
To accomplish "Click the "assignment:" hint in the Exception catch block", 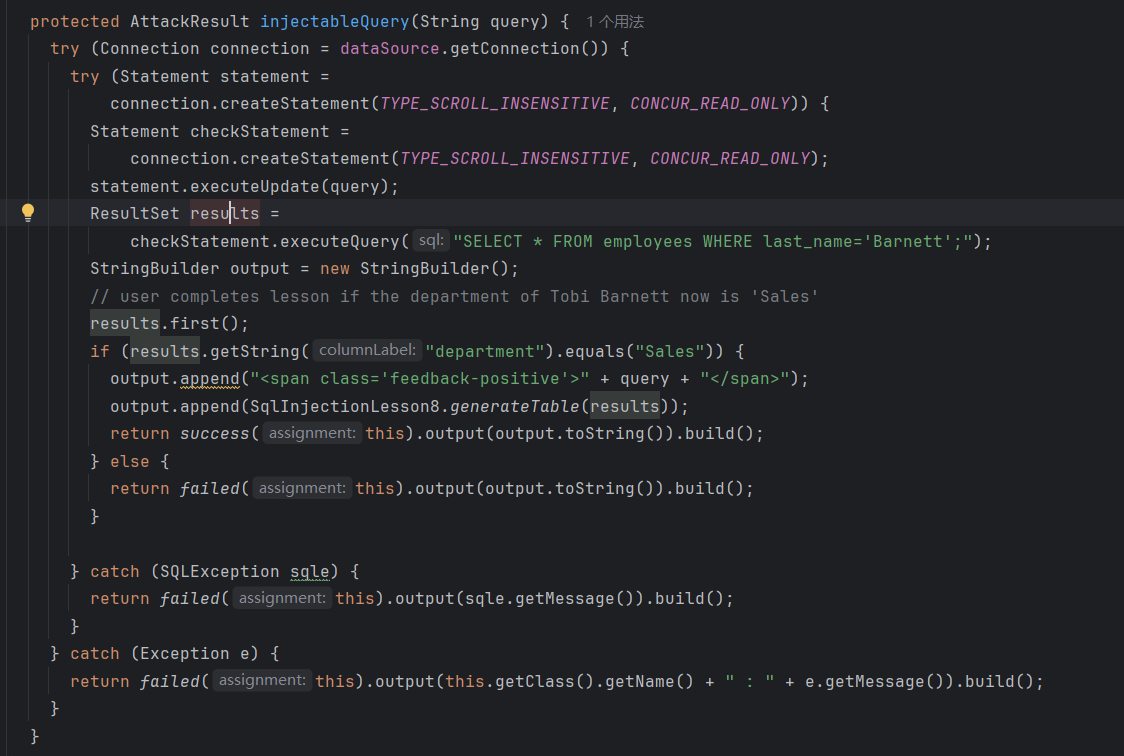I will click(x=262, y=681).
